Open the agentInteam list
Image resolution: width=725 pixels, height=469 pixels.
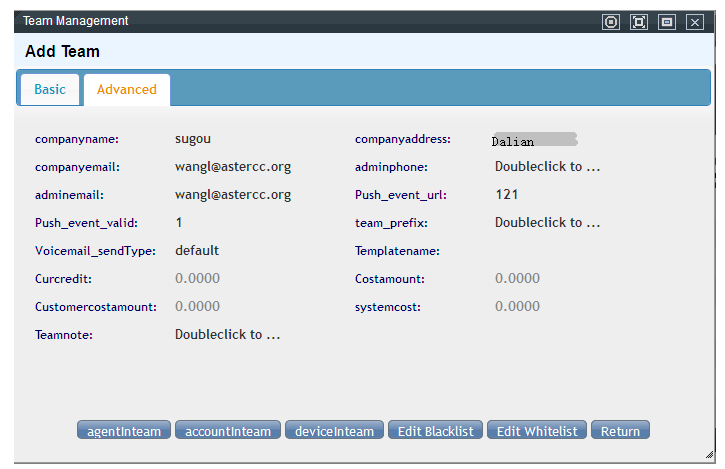coord(124,431)
